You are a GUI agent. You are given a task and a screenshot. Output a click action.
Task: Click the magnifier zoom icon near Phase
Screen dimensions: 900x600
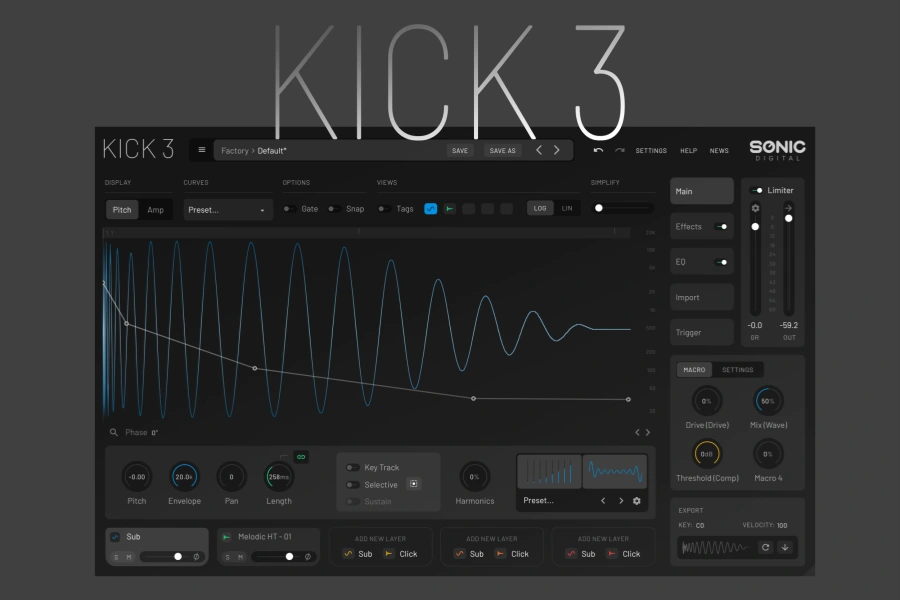tap(114, 432)
